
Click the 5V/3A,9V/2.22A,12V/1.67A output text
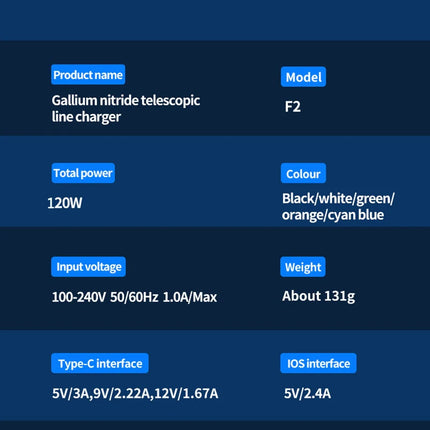pyautogui.click(x=135, y=394)
